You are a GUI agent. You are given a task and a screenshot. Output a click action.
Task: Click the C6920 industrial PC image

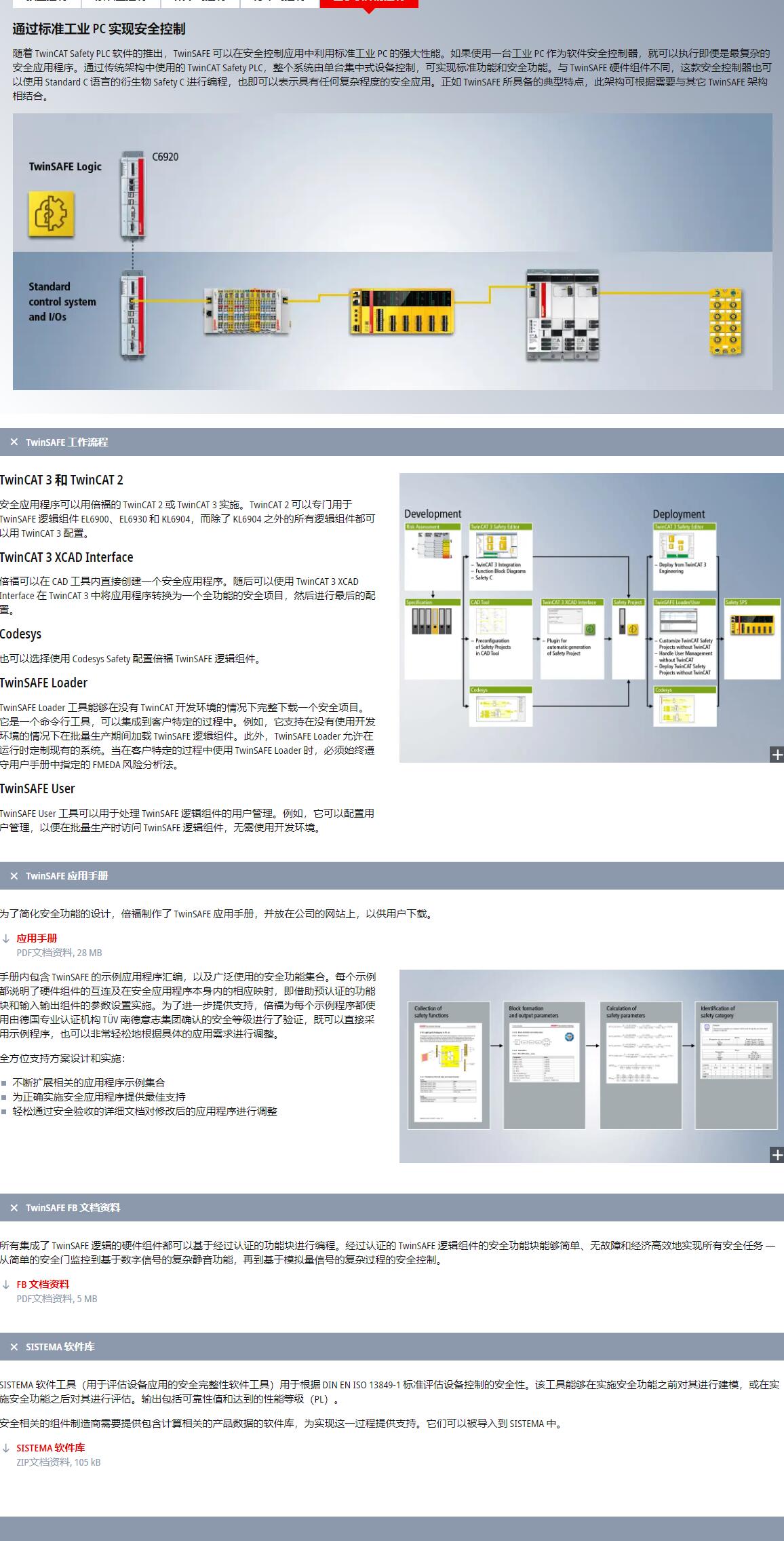(x=134, y=197)
